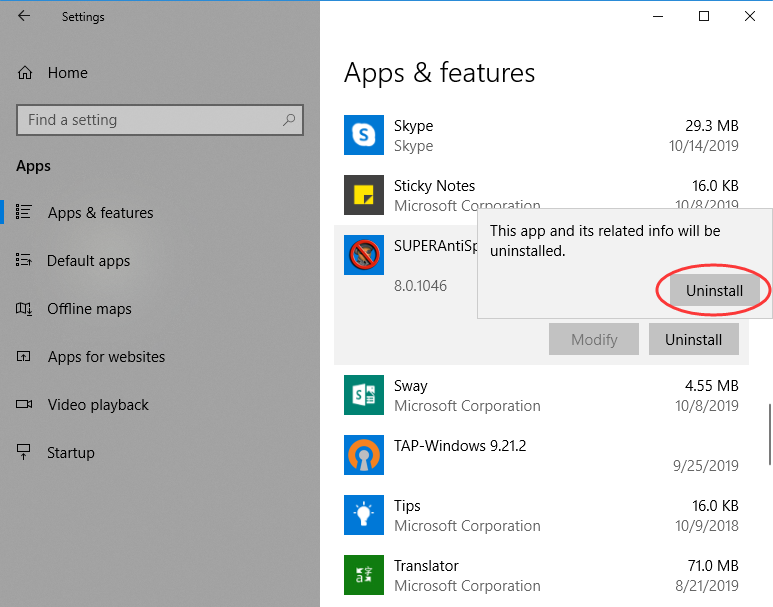Click the 10/9/2018 install date
This screenshot has width=773, height=607.
click(707, 526)
